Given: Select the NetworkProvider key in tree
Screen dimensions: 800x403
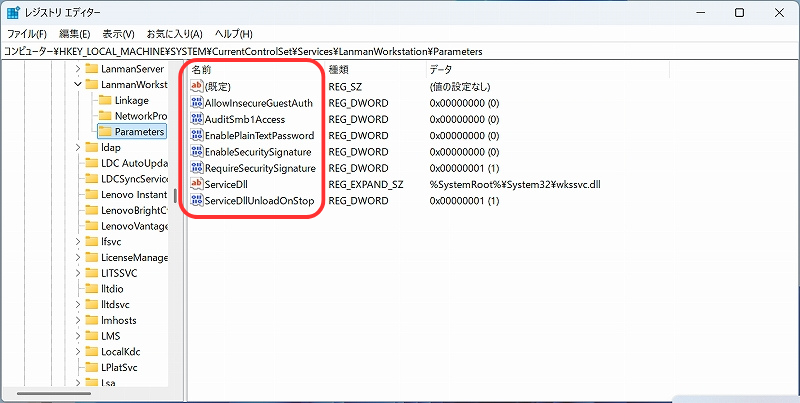Looking at the screenshot, I should click(x=140, y=116).
